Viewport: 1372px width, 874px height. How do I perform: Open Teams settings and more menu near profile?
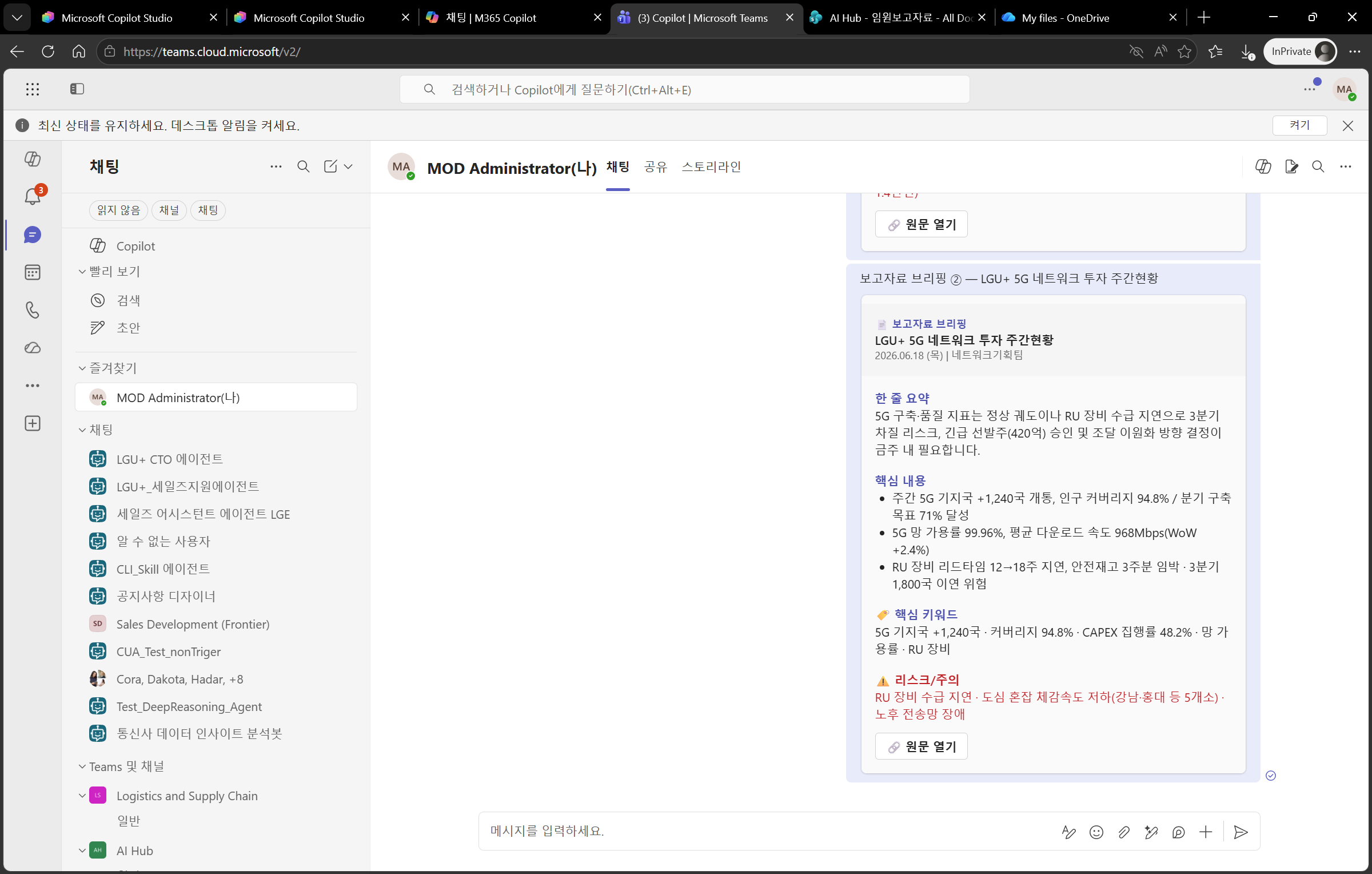(1310, 89)
